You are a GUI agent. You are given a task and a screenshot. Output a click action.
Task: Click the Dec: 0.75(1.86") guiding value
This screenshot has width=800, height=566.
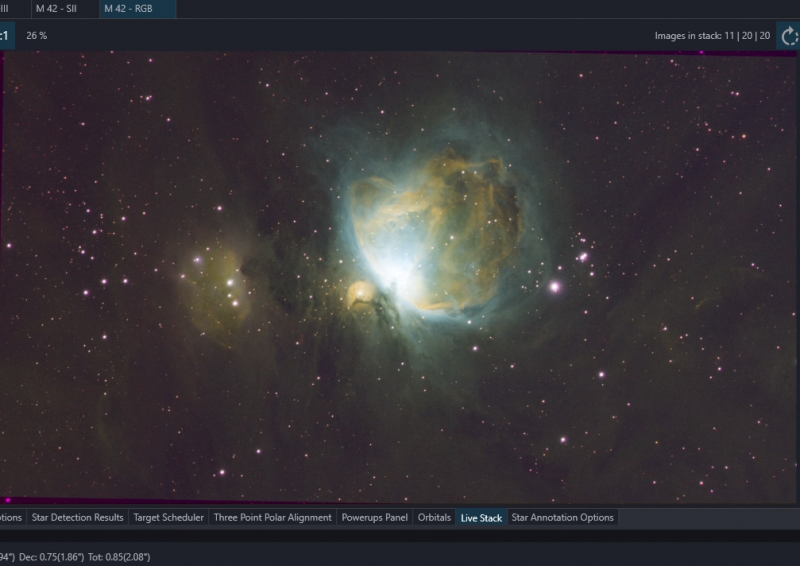52,557
